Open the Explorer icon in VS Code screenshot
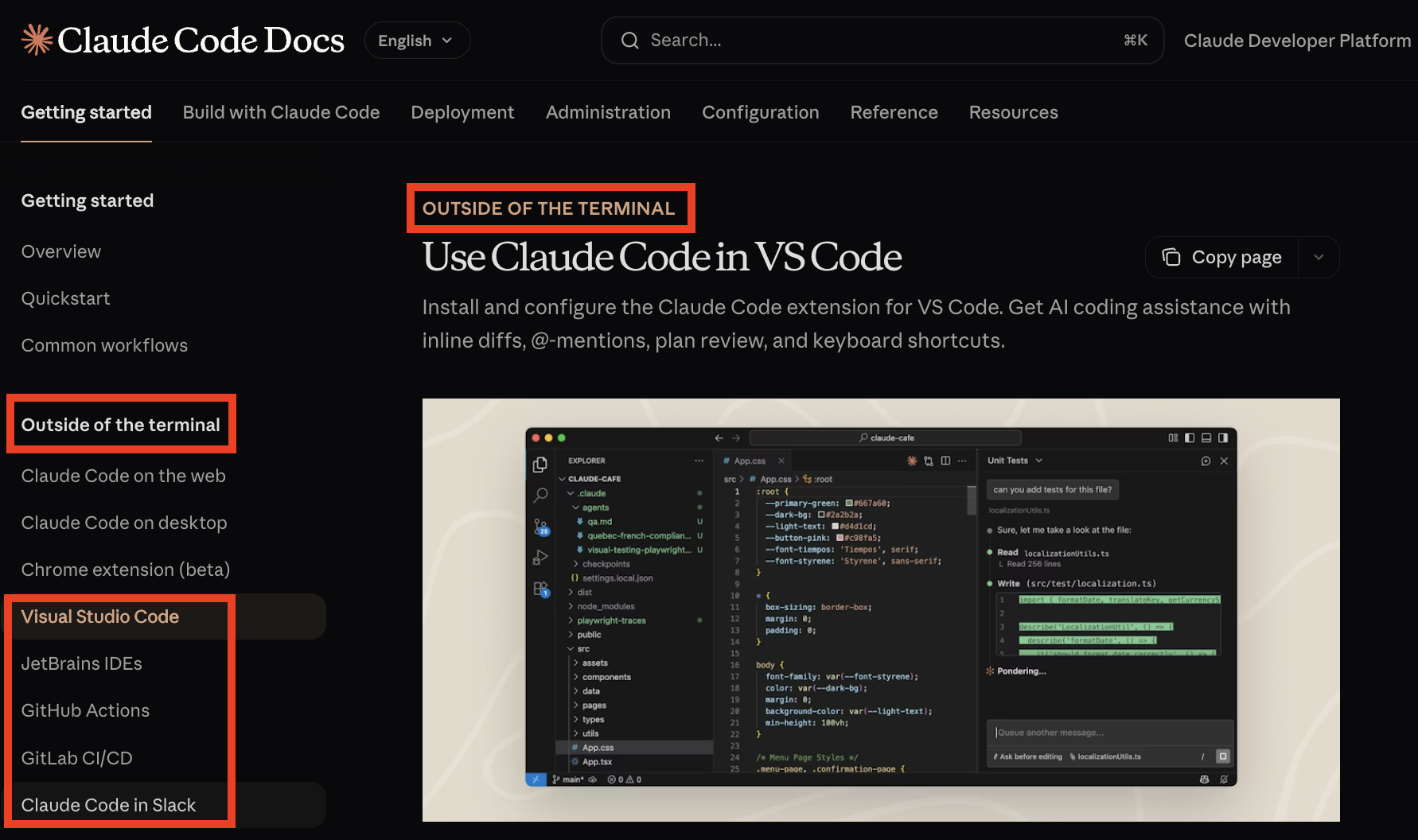The height and width of the screenshot is (840, 1418). pyautogui.click(x=540, y=465)
